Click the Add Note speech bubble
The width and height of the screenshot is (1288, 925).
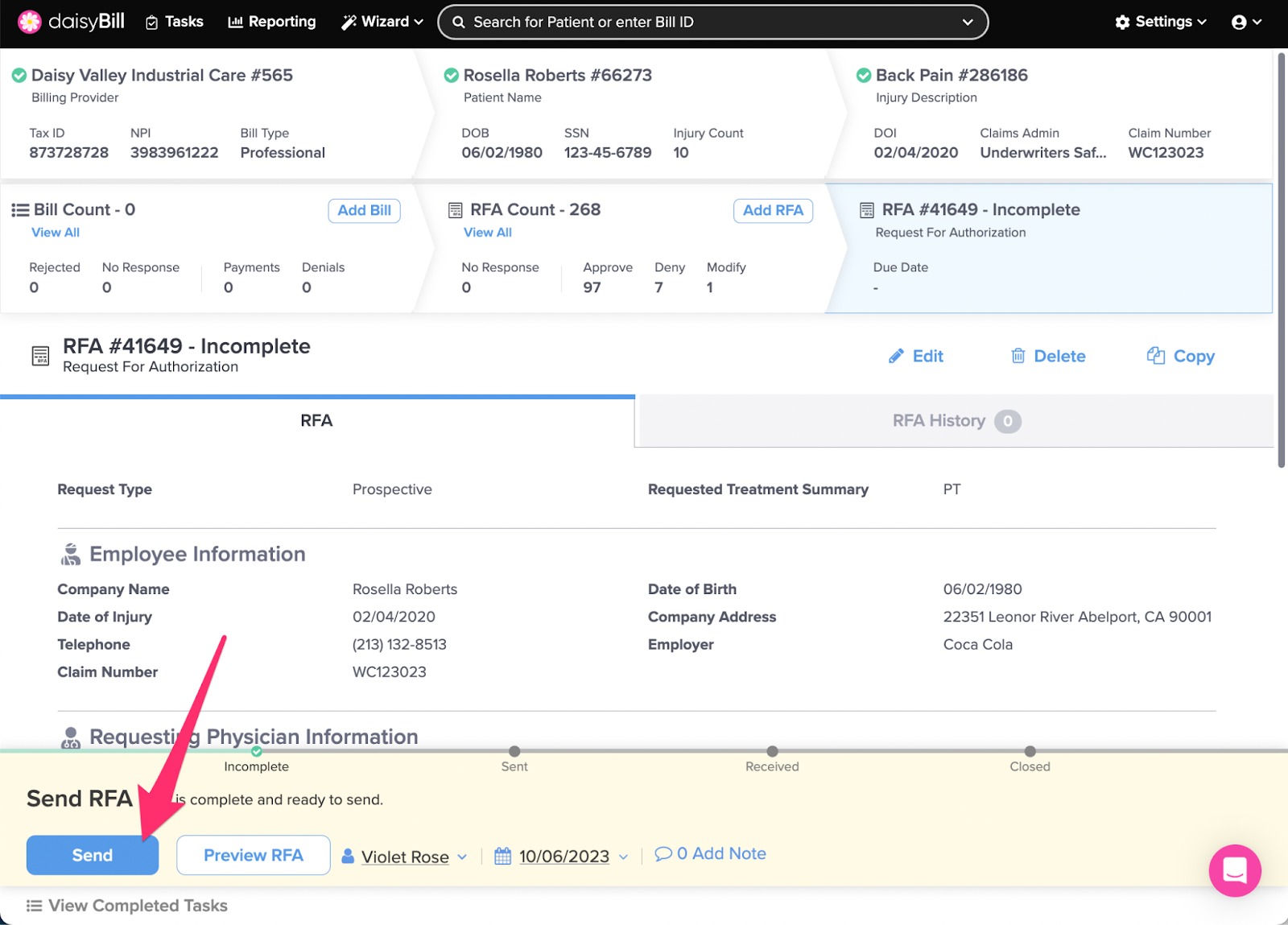point(663,853)
